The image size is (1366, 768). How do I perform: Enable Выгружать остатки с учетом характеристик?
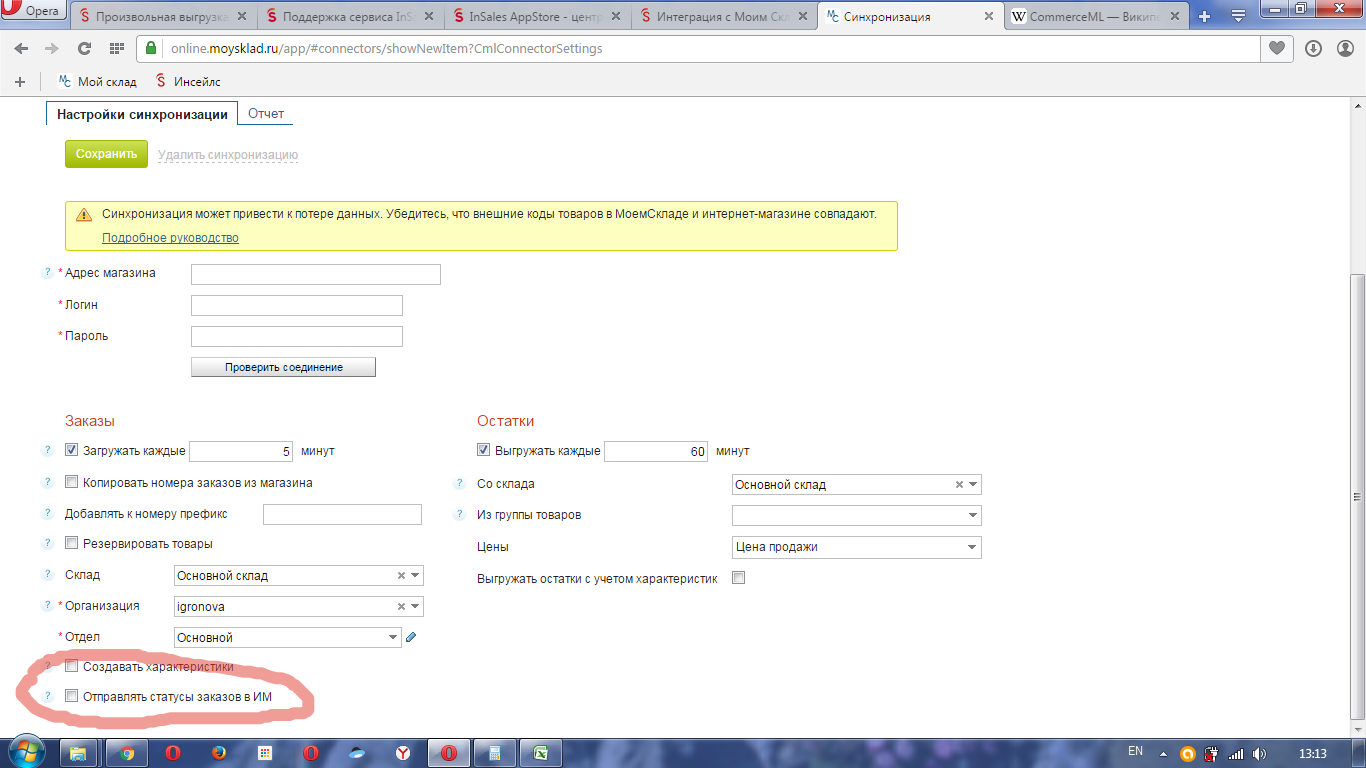coord(739,578)
